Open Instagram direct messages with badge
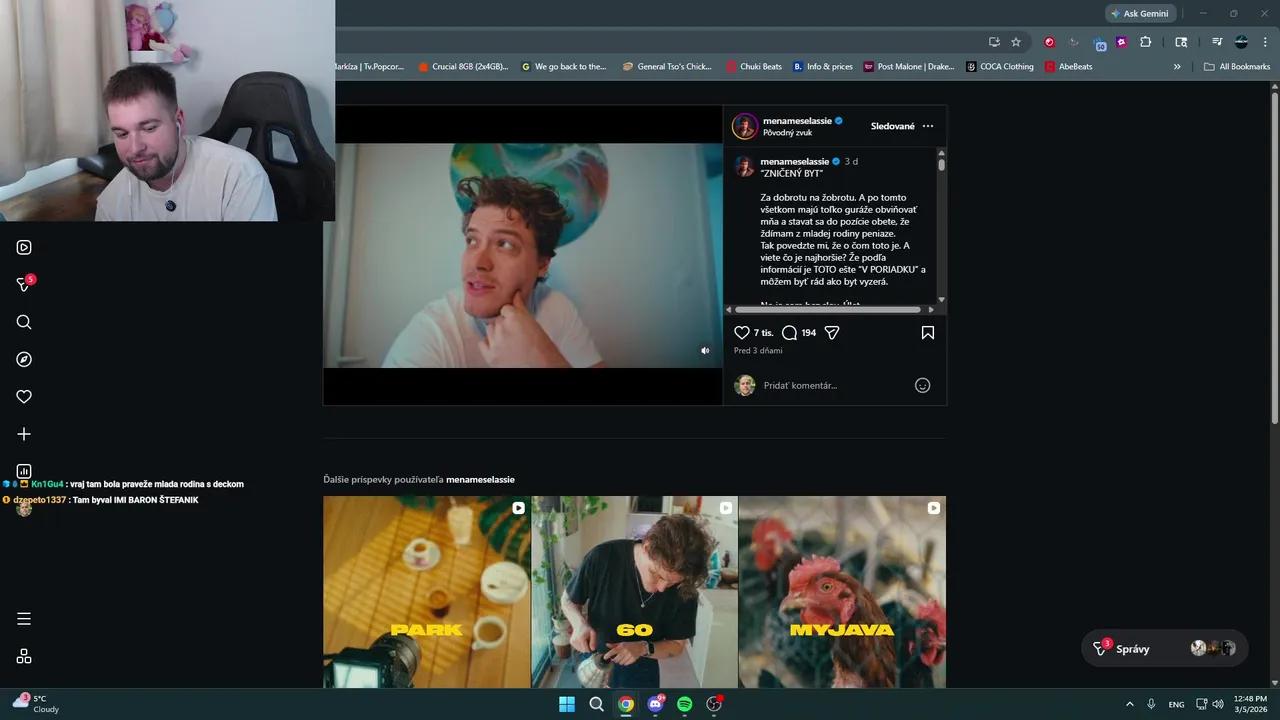The height and width of the screenshot is (720, 1280). pyautogui.click(x=24, y=285)
